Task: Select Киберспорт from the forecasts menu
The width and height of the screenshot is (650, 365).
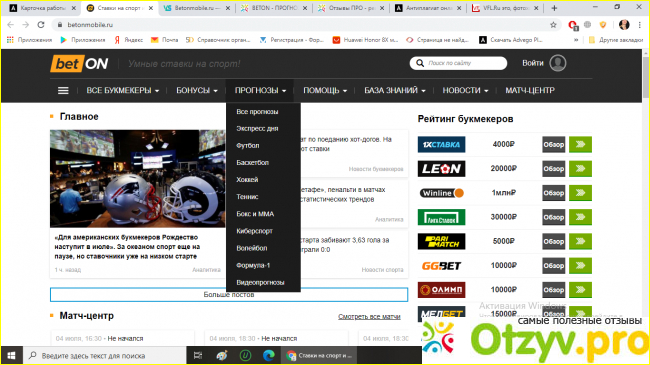Action: [x=254, y=231]
